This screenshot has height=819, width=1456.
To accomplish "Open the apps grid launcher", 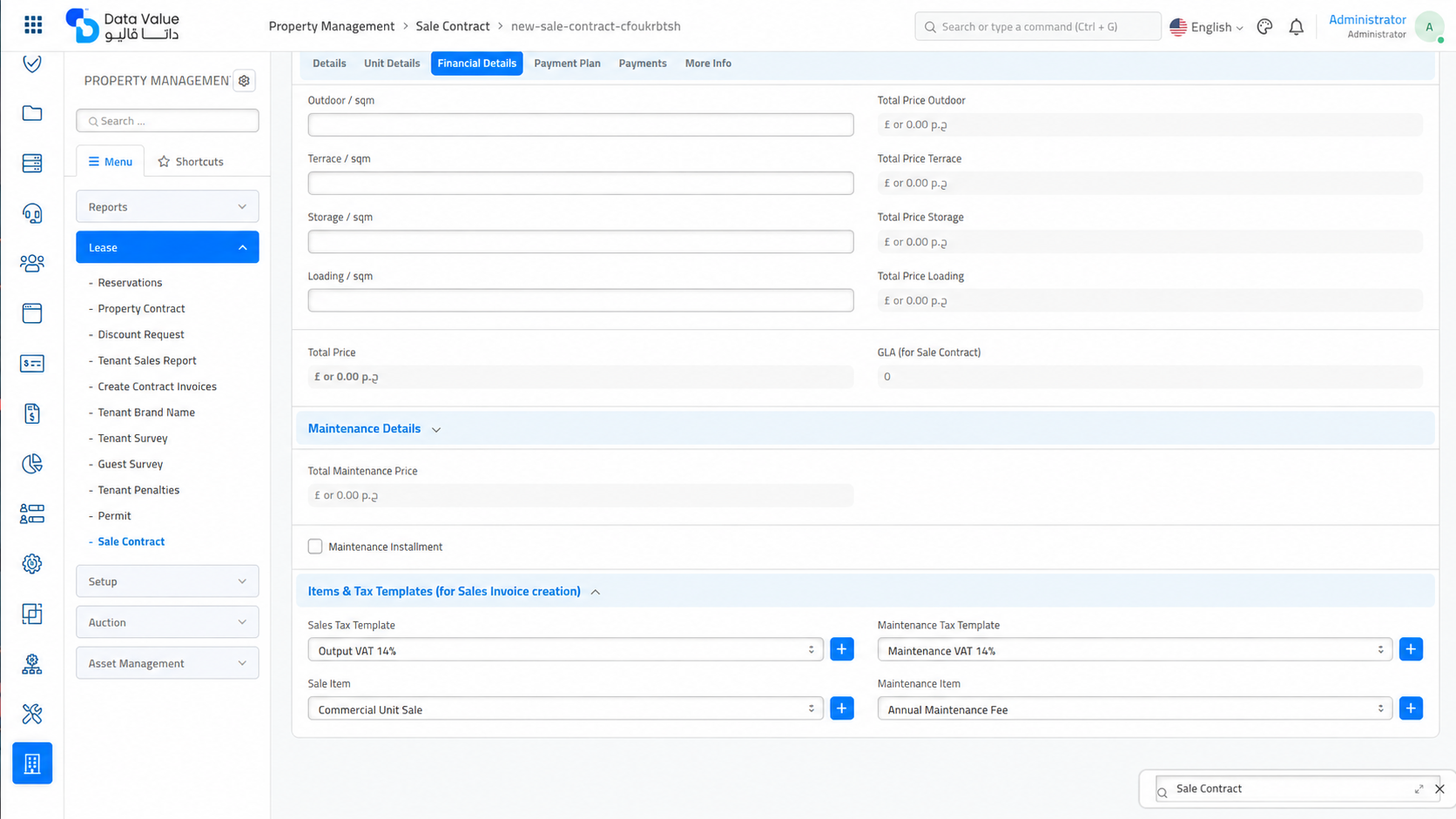I will (x=33, y=24).
